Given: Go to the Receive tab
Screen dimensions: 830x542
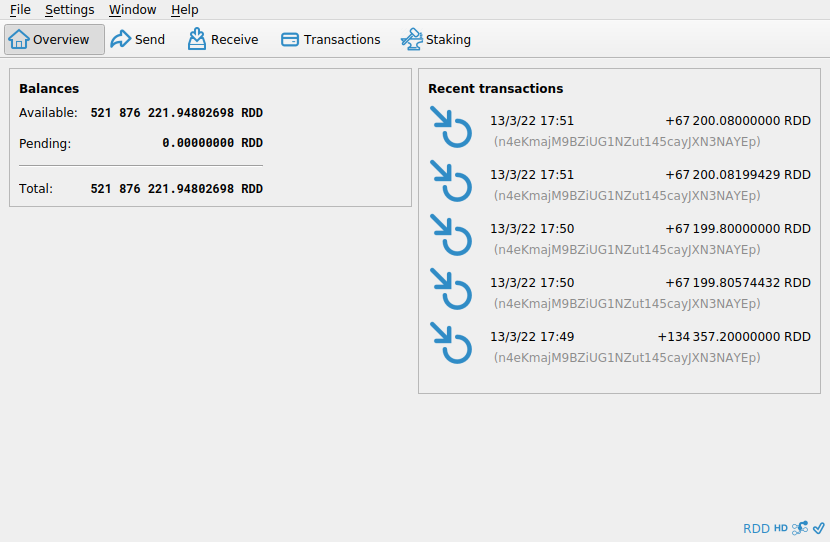Looking at the screenshot, I should (222, 39).
